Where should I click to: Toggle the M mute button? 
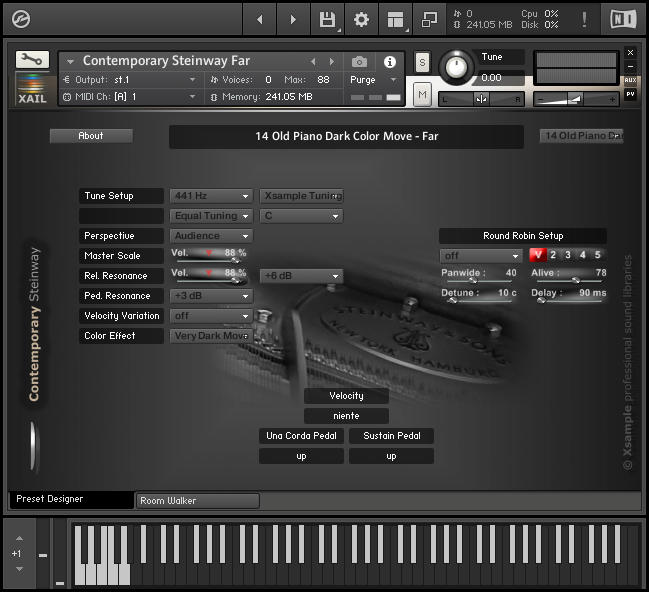pyautogui.click(x=422, y=94)
